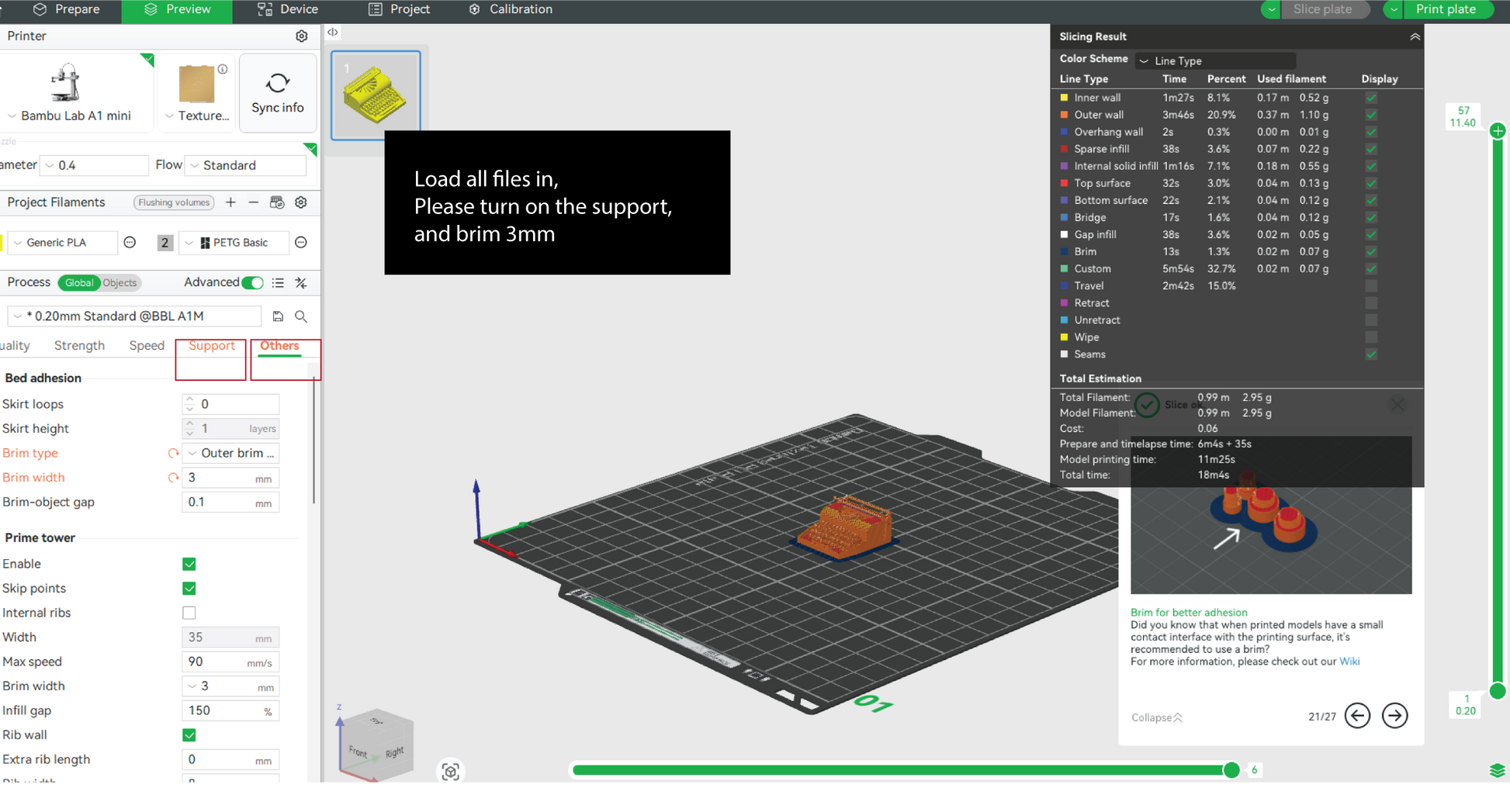Click the Print plate button
The height and width of the screenshot is (812, 1510).
pos(1445,9)
